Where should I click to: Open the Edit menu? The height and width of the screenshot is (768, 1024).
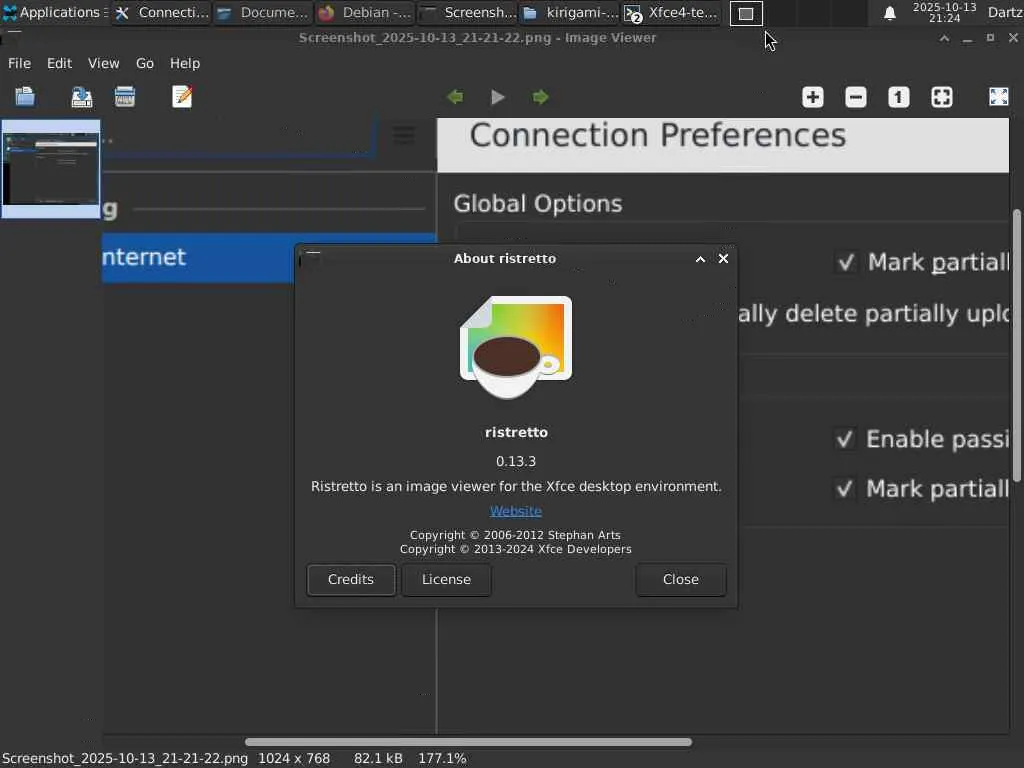(59, 63)
